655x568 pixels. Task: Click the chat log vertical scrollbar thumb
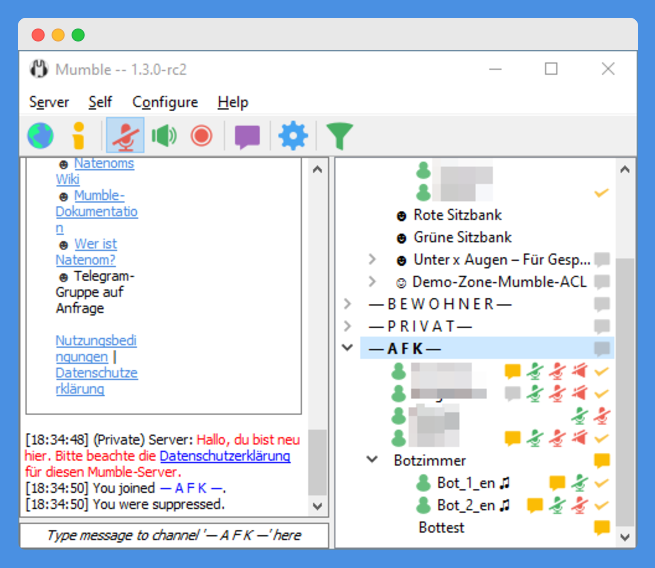click(x=317, y=462)
